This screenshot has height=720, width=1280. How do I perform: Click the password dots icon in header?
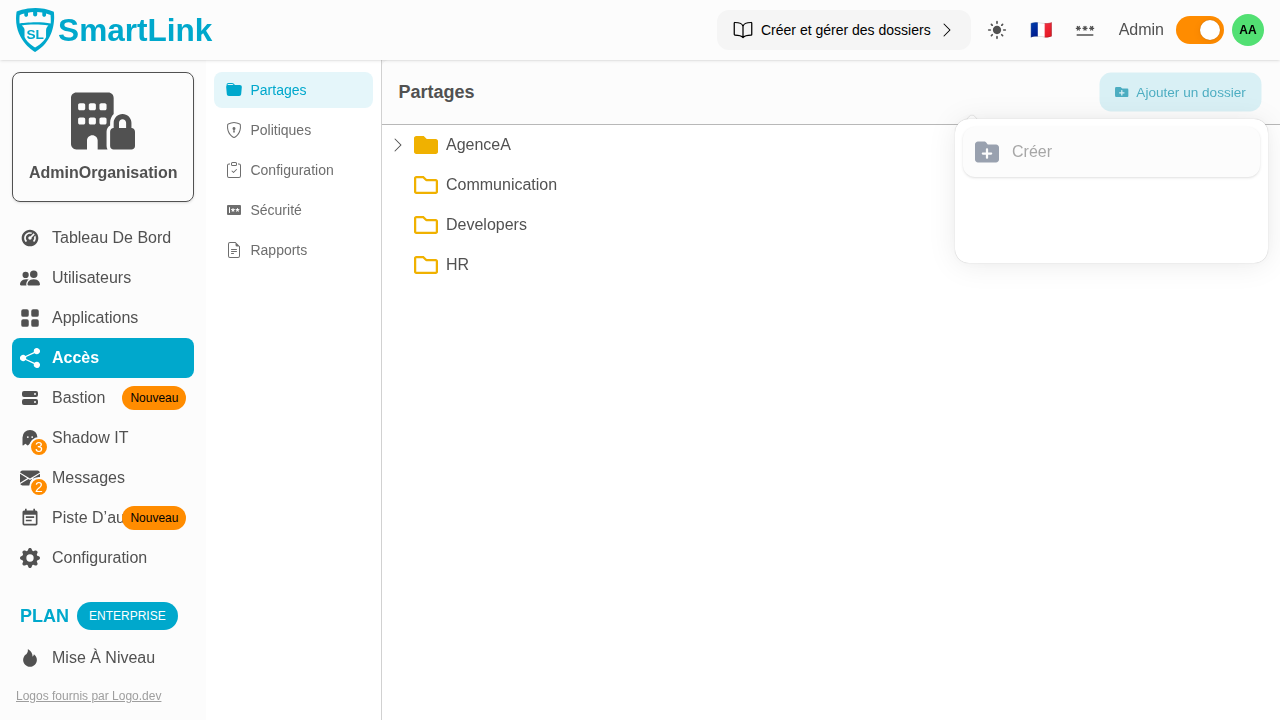pos(1085,30)
